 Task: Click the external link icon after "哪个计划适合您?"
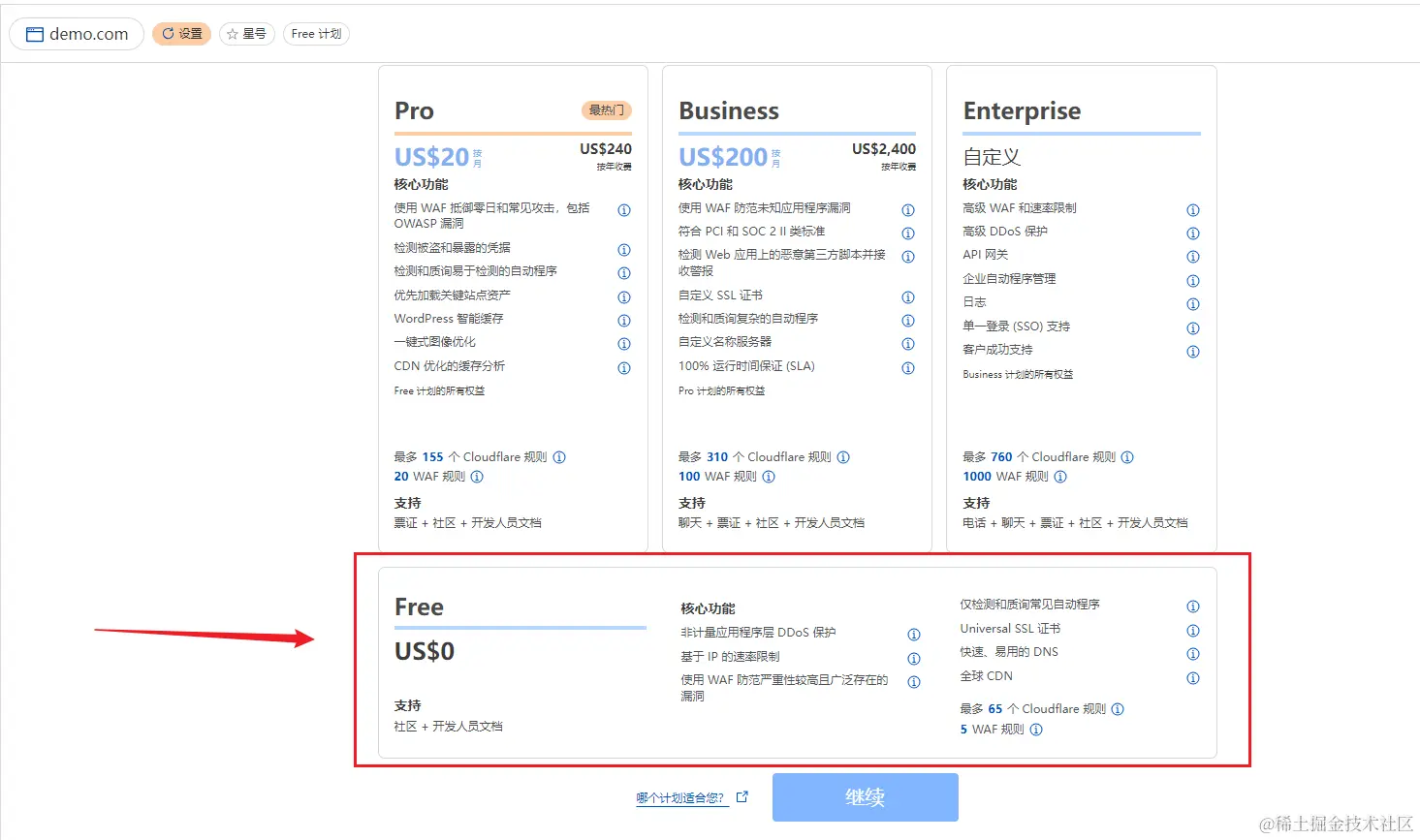[x=742, y=794]
